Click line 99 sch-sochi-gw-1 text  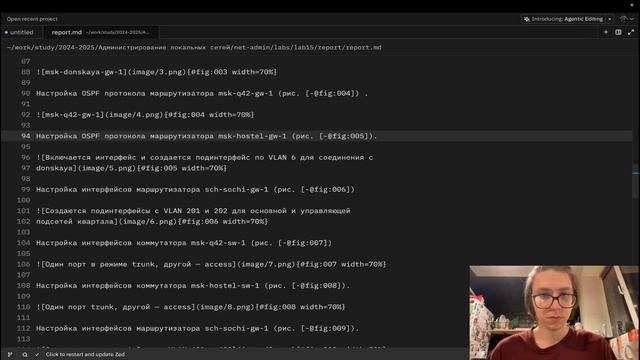[x=195, y=189]
